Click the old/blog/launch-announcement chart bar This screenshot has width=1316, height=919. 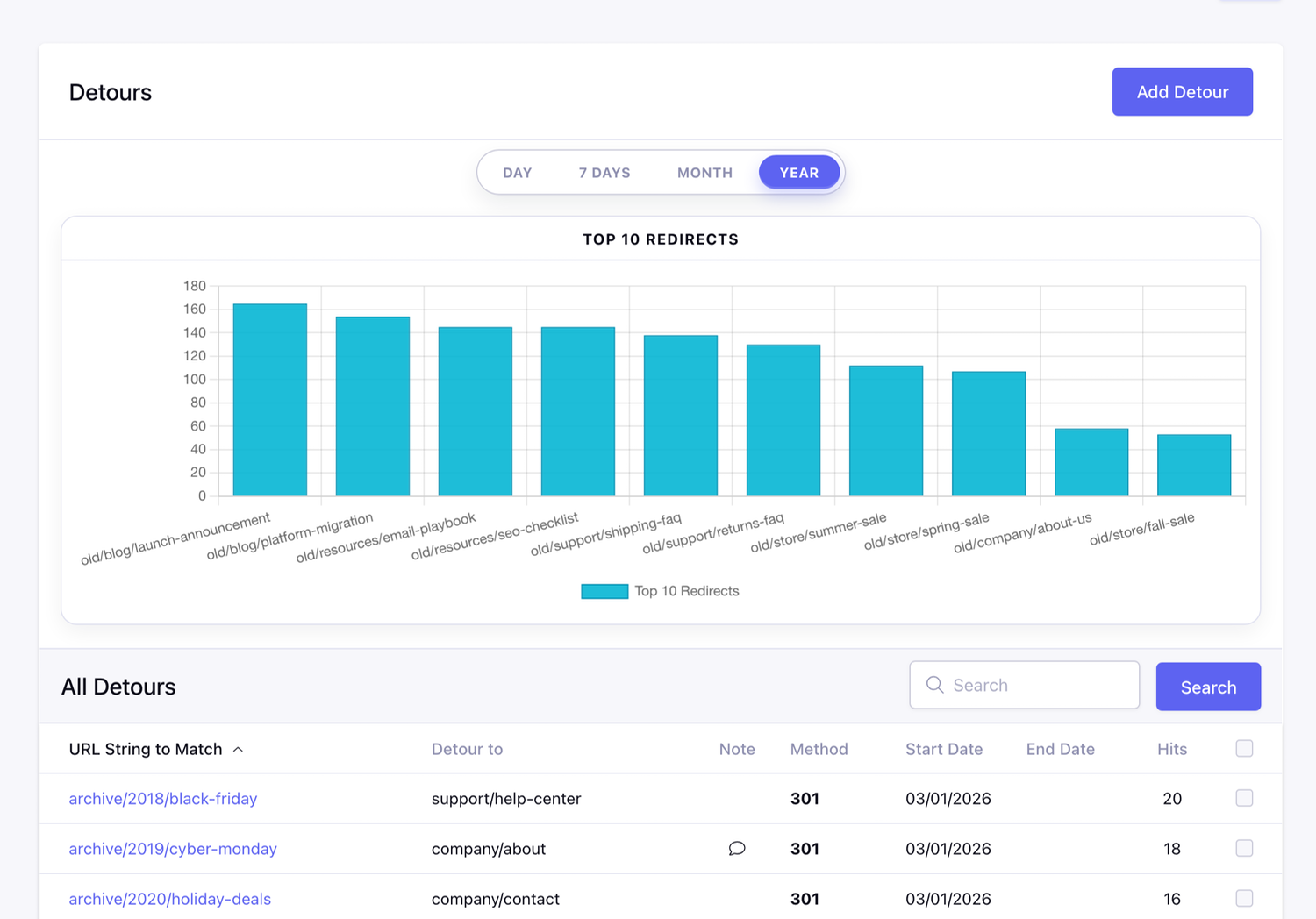tap(270, 400)
